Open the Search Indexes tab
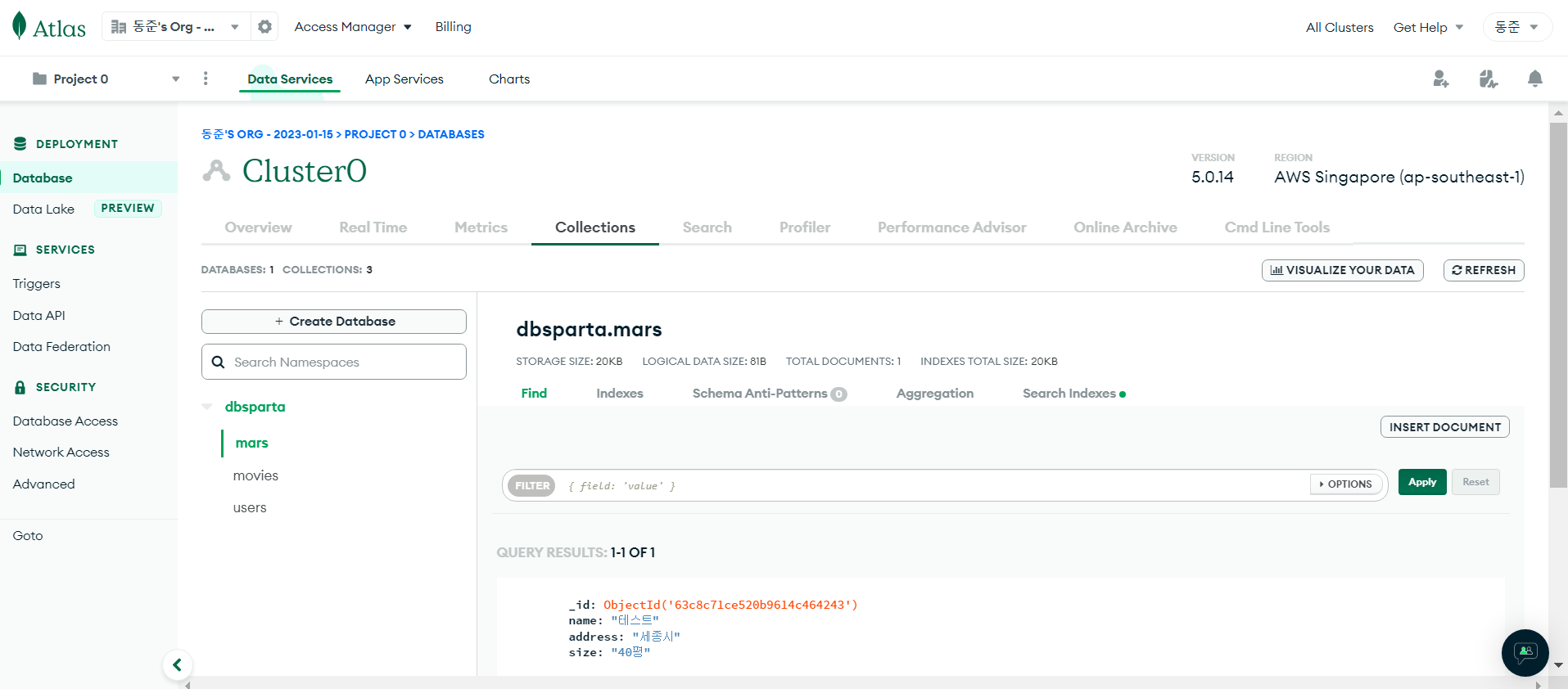 pos(1073,394)
